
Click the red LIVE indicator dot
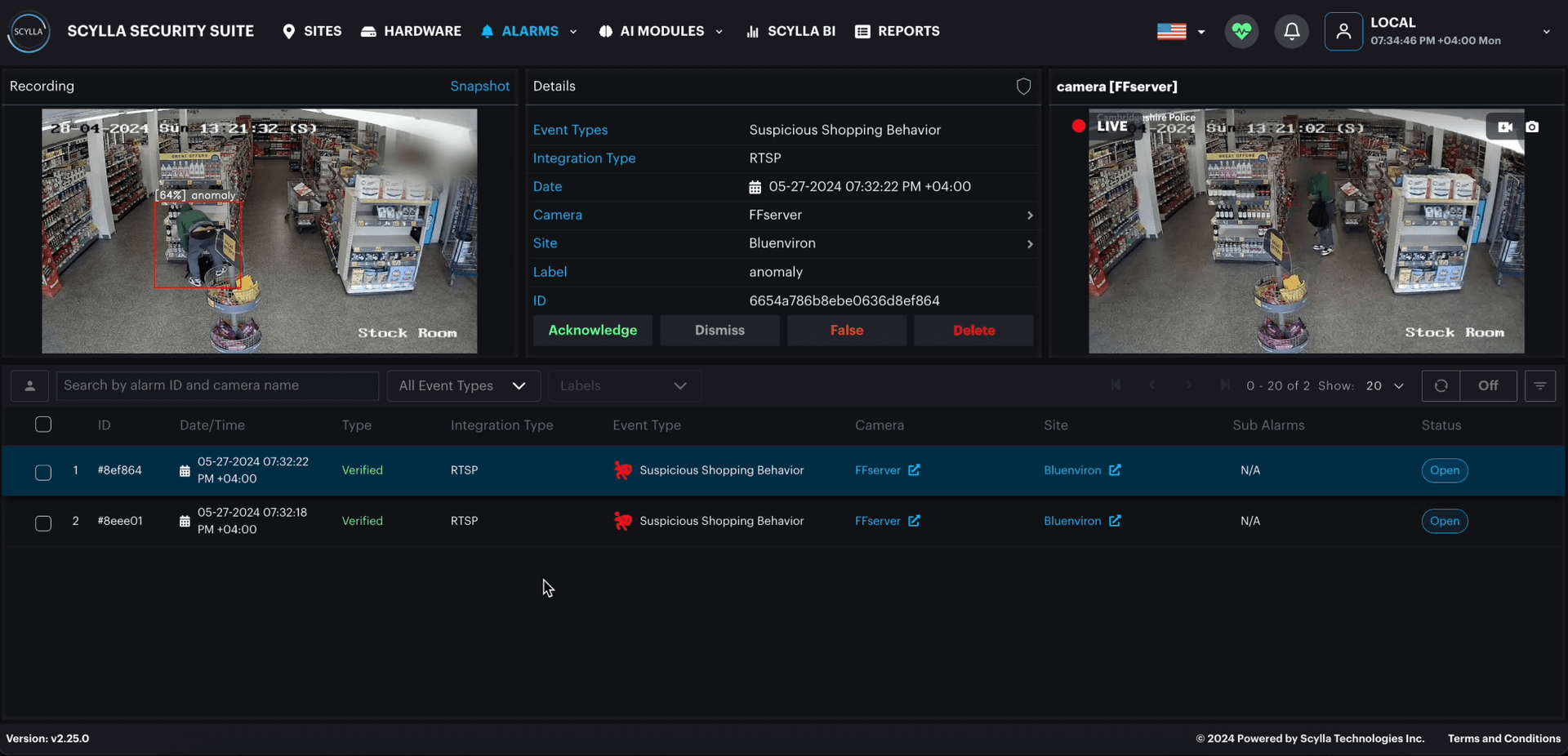click(1079, 127)
